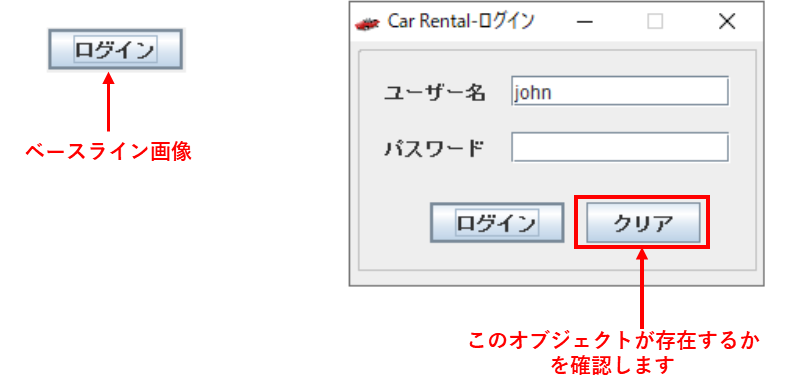Focus the ユーザー名 field containing john

[620, 91]
